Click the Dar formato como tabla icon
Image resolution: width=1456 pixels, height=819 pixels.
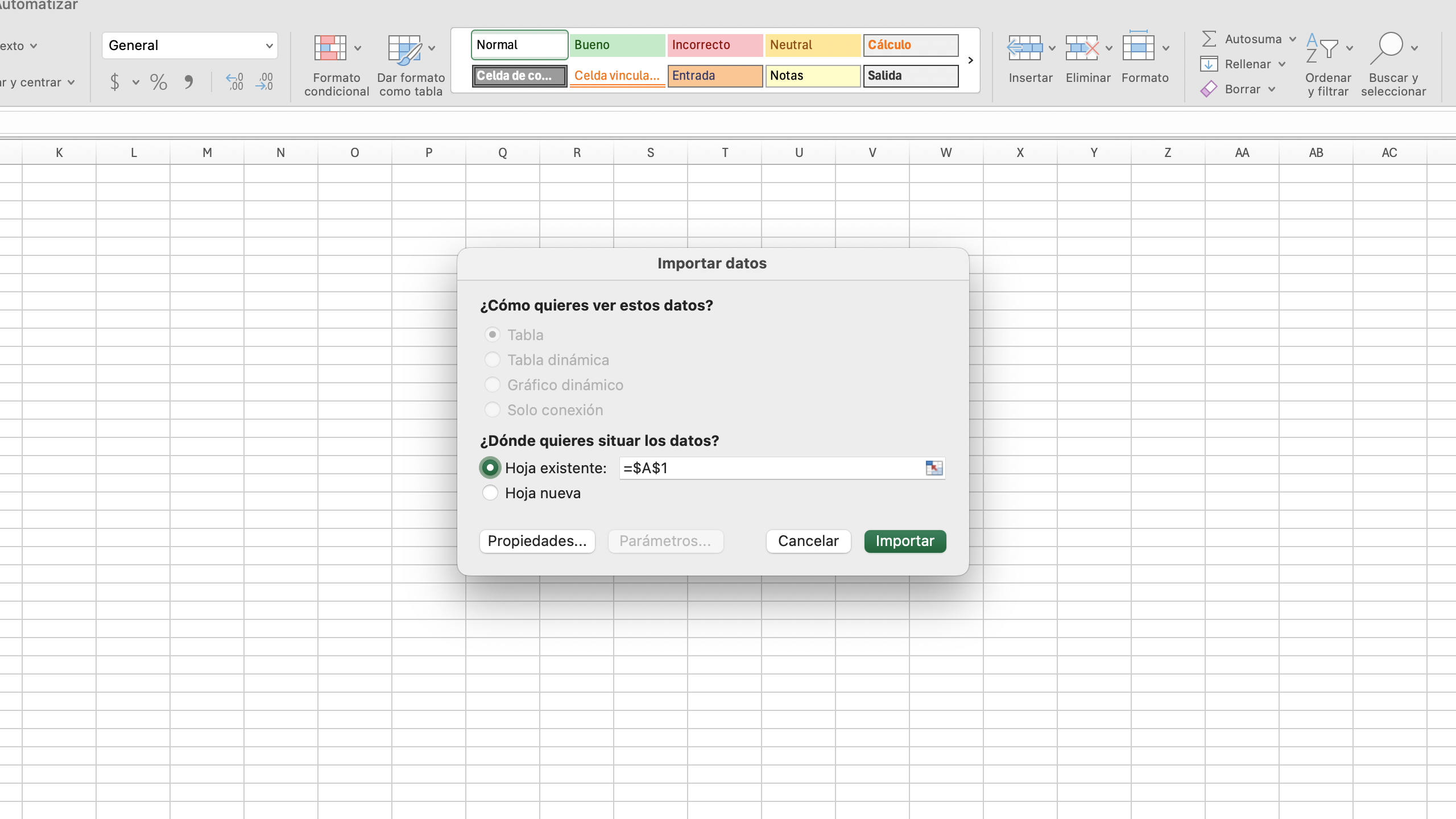point(404,49)
